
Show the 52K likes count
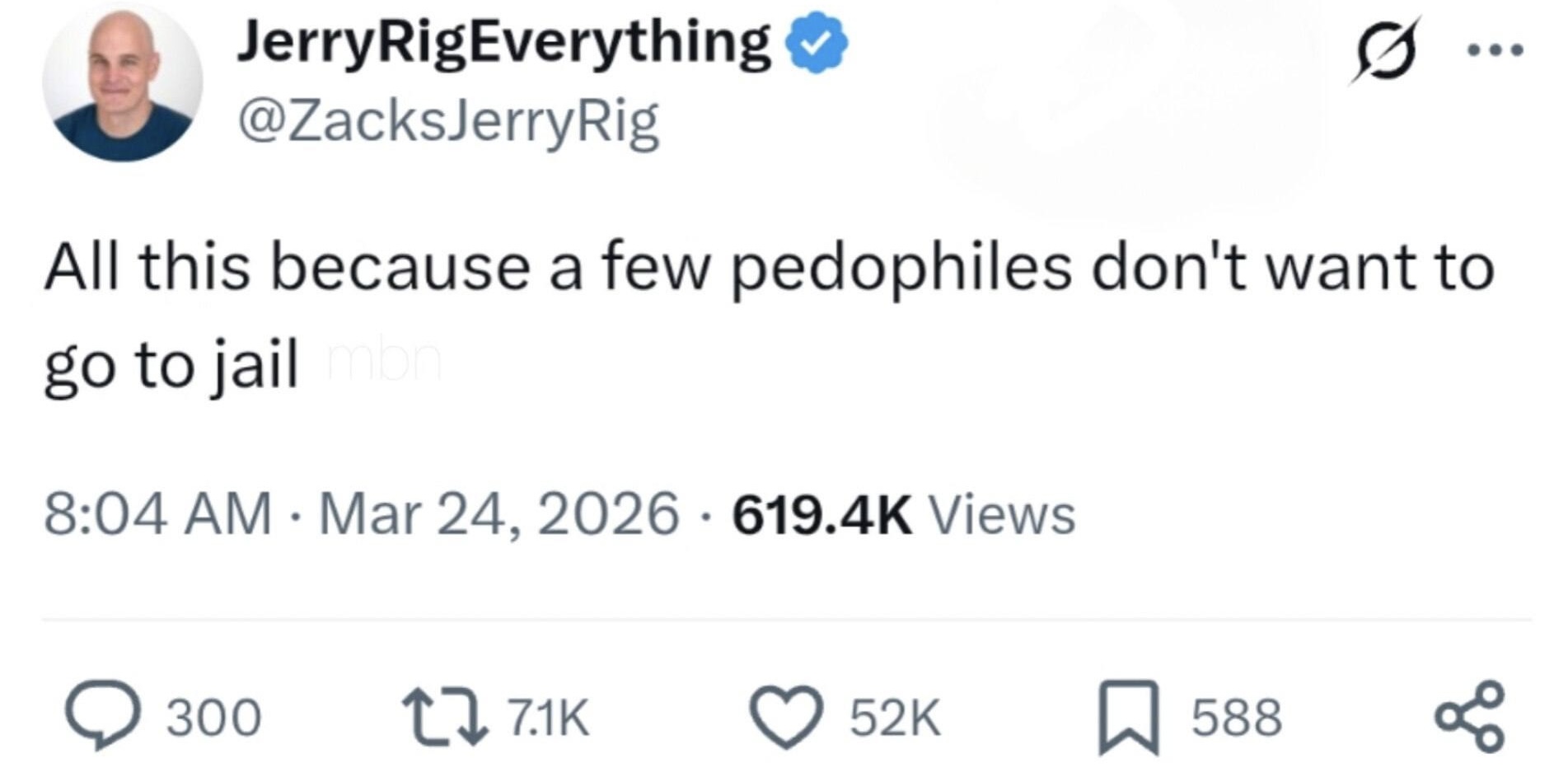tap(896, 717)
